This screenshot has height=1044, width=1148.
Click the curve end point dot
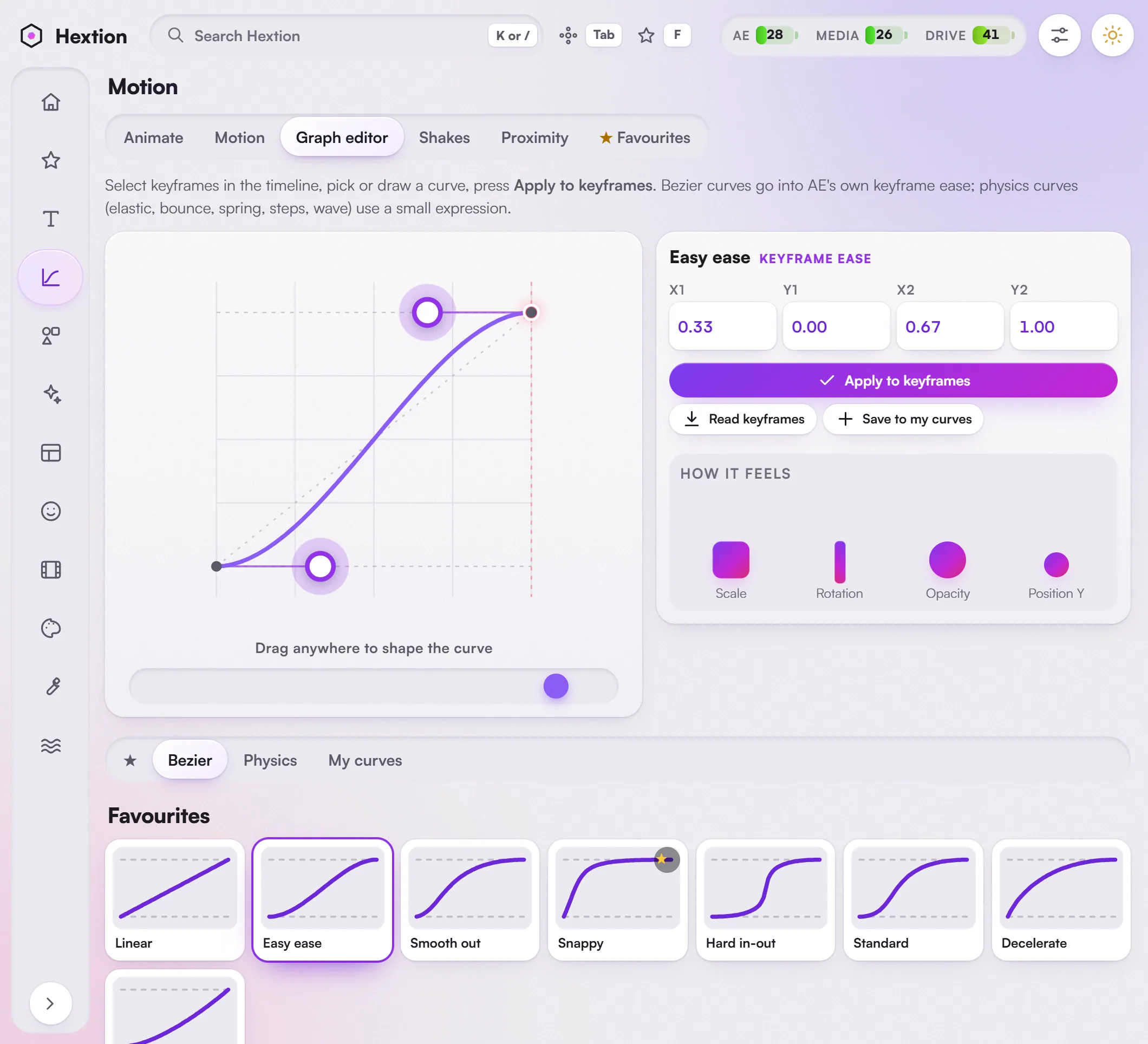coord(531,312)
